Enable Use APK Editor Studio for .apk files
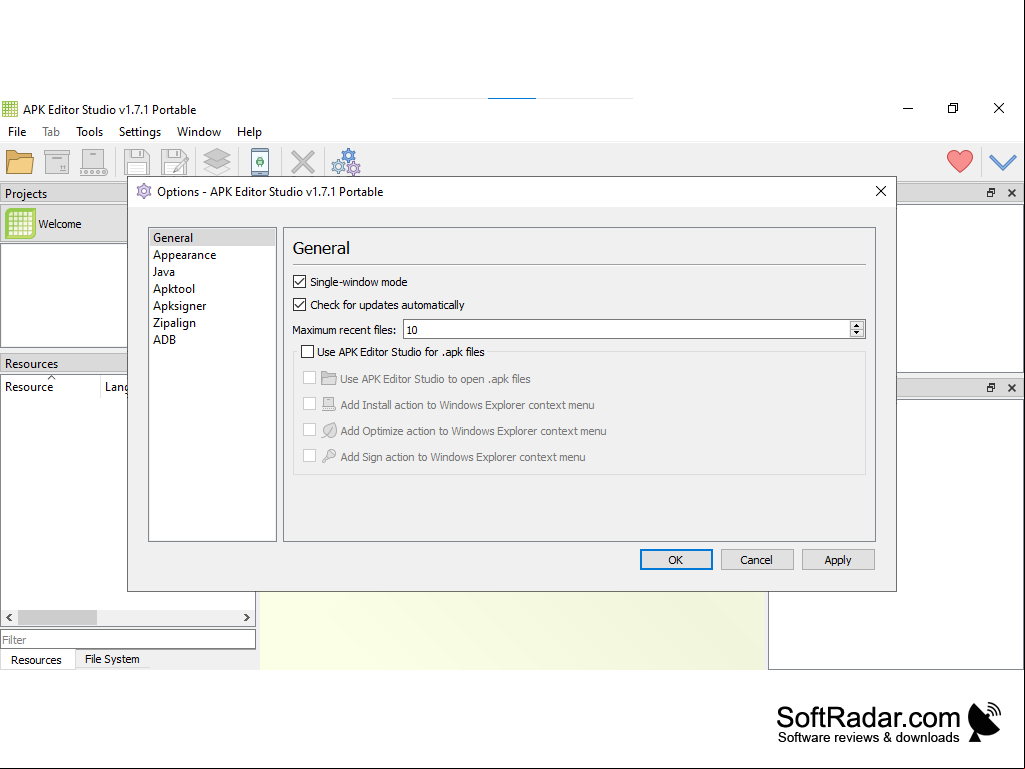 click(x=307, y=352)
